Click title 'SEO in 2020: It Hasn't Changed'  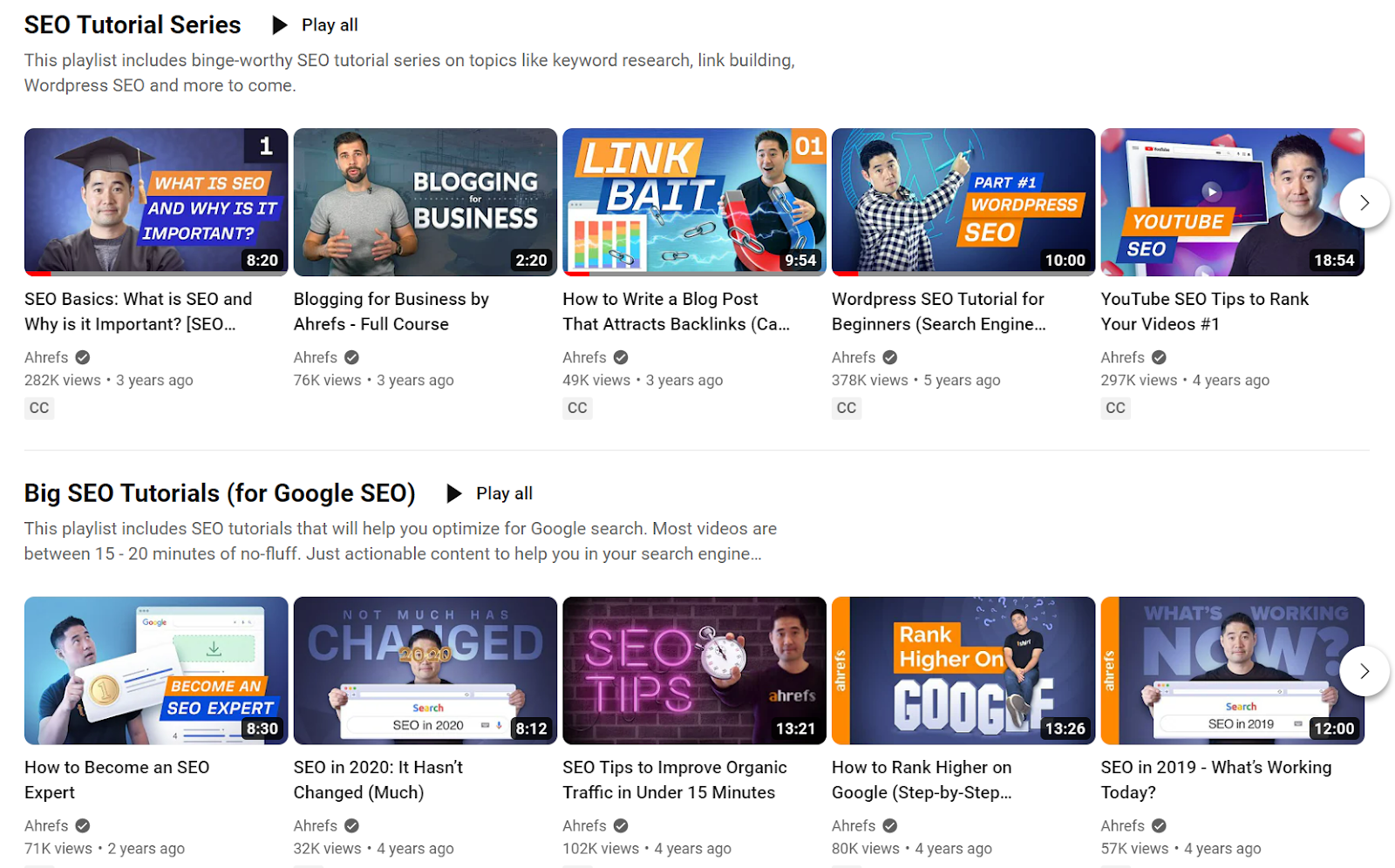(378, 779)
